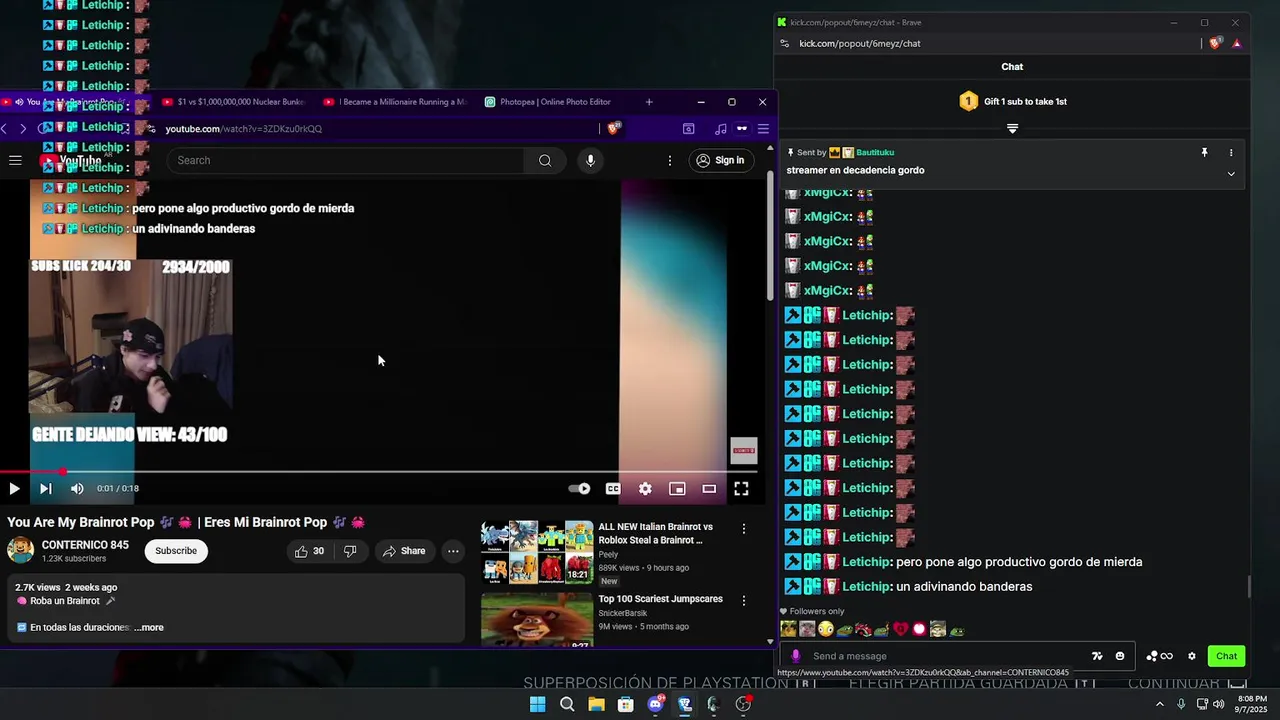Open the browser hamburger menu
The width and height of the screenshot is (1280, 720).
(763, 129)
